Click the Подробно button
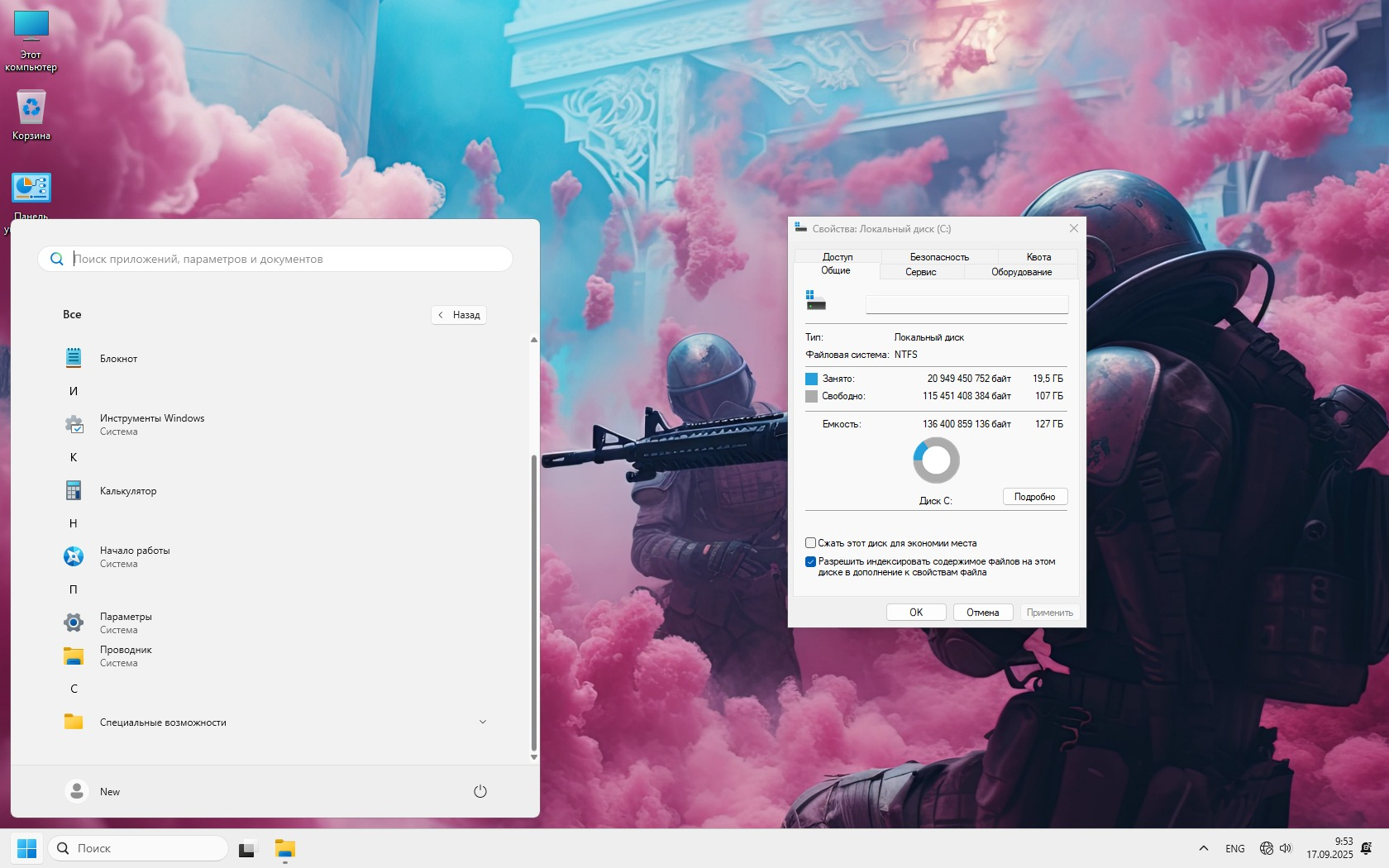Image resolution: width=1389 pixels, height=868 pixels. pyautogui.click(x=1035, y=497)
